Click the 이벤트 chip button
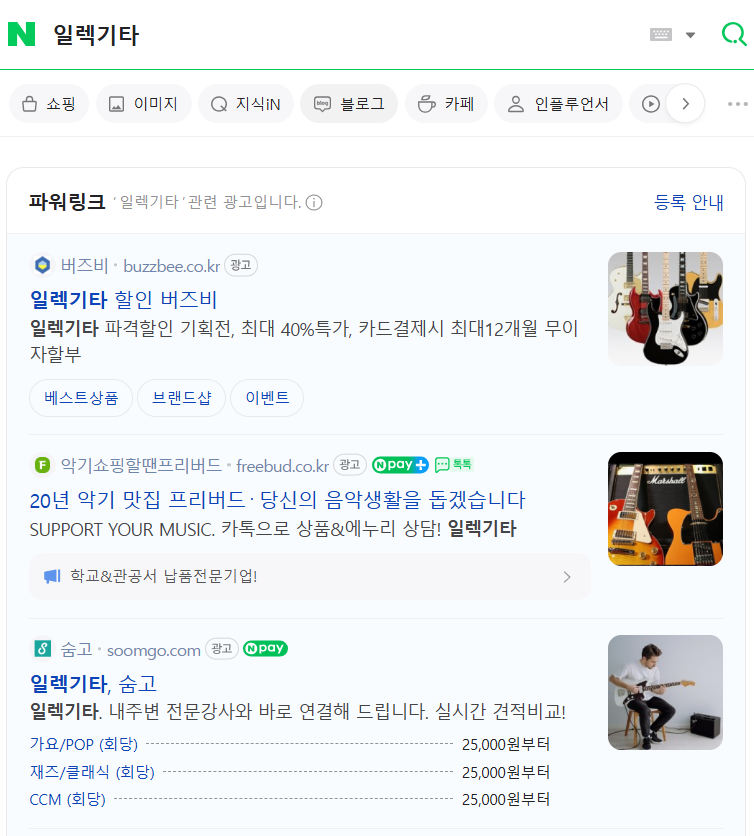The width and height of the screenshot is (754, 836). coord(267,398)
